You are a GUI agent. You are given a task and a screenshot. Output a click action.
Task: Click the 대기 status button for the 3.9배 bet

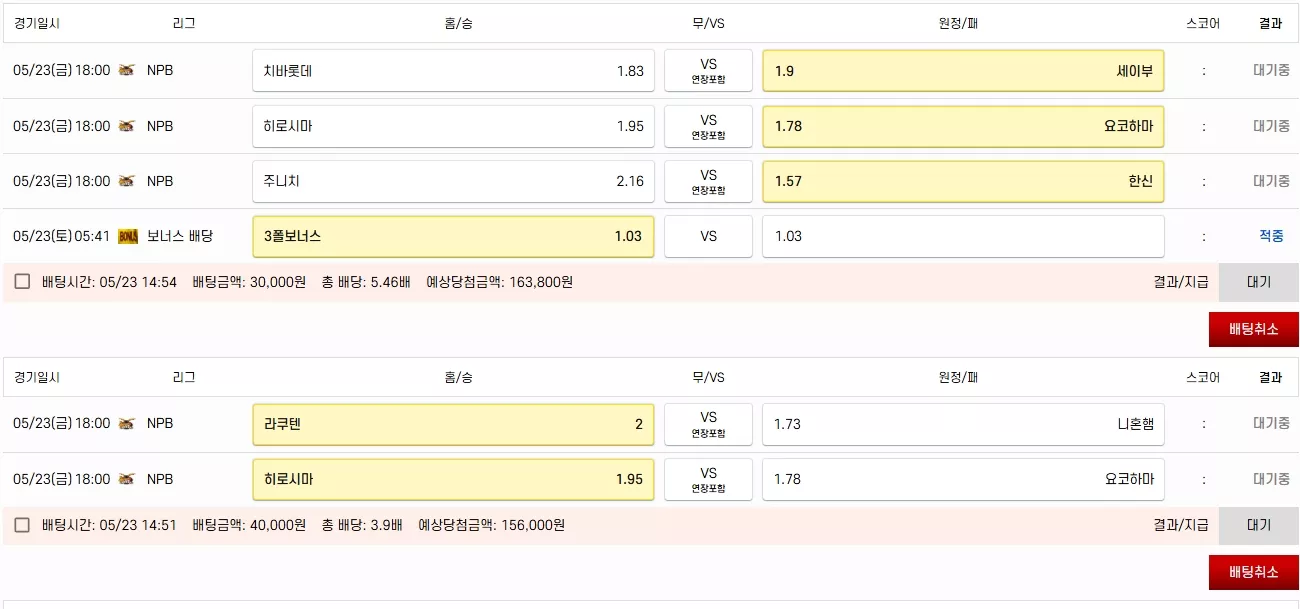pos(1258,525)
